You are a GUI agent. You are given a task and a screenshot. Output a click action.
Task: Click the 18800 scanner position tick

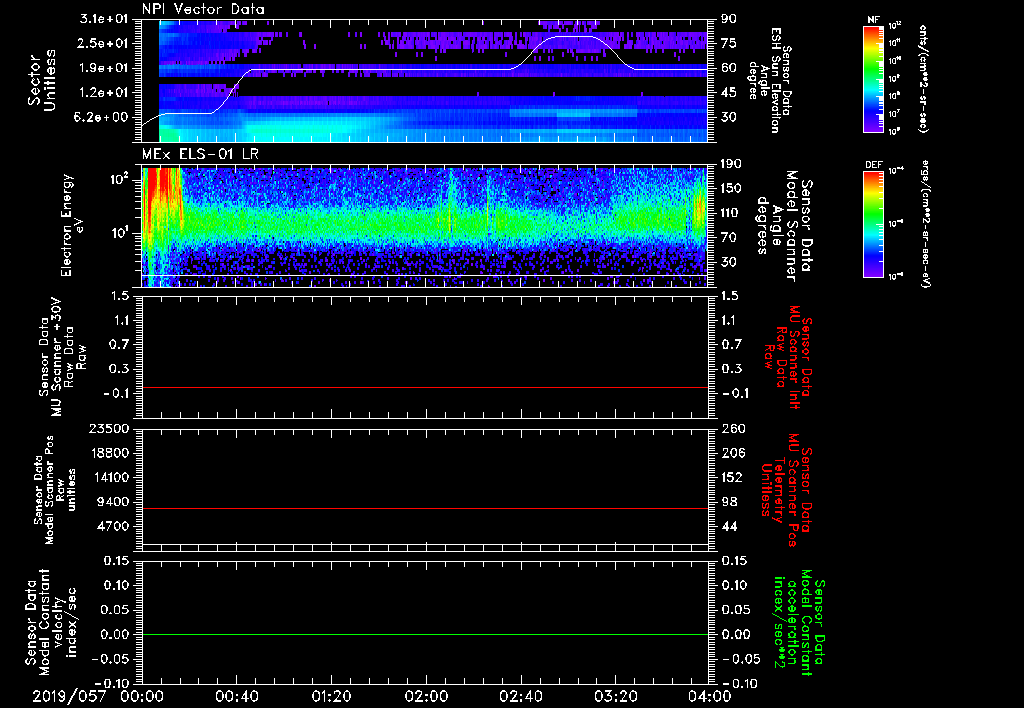pos(108,453)
